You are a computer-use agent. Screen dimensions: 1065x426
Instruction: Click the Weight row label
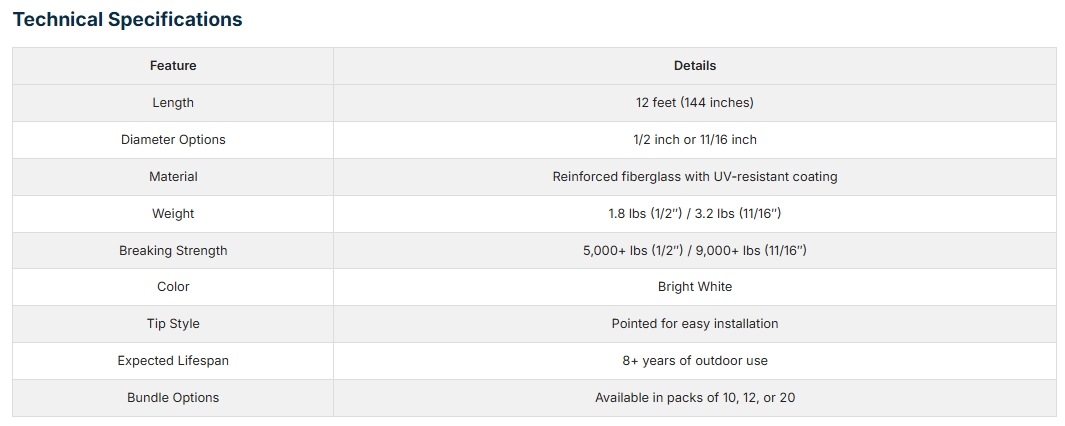tap(173, 214)
